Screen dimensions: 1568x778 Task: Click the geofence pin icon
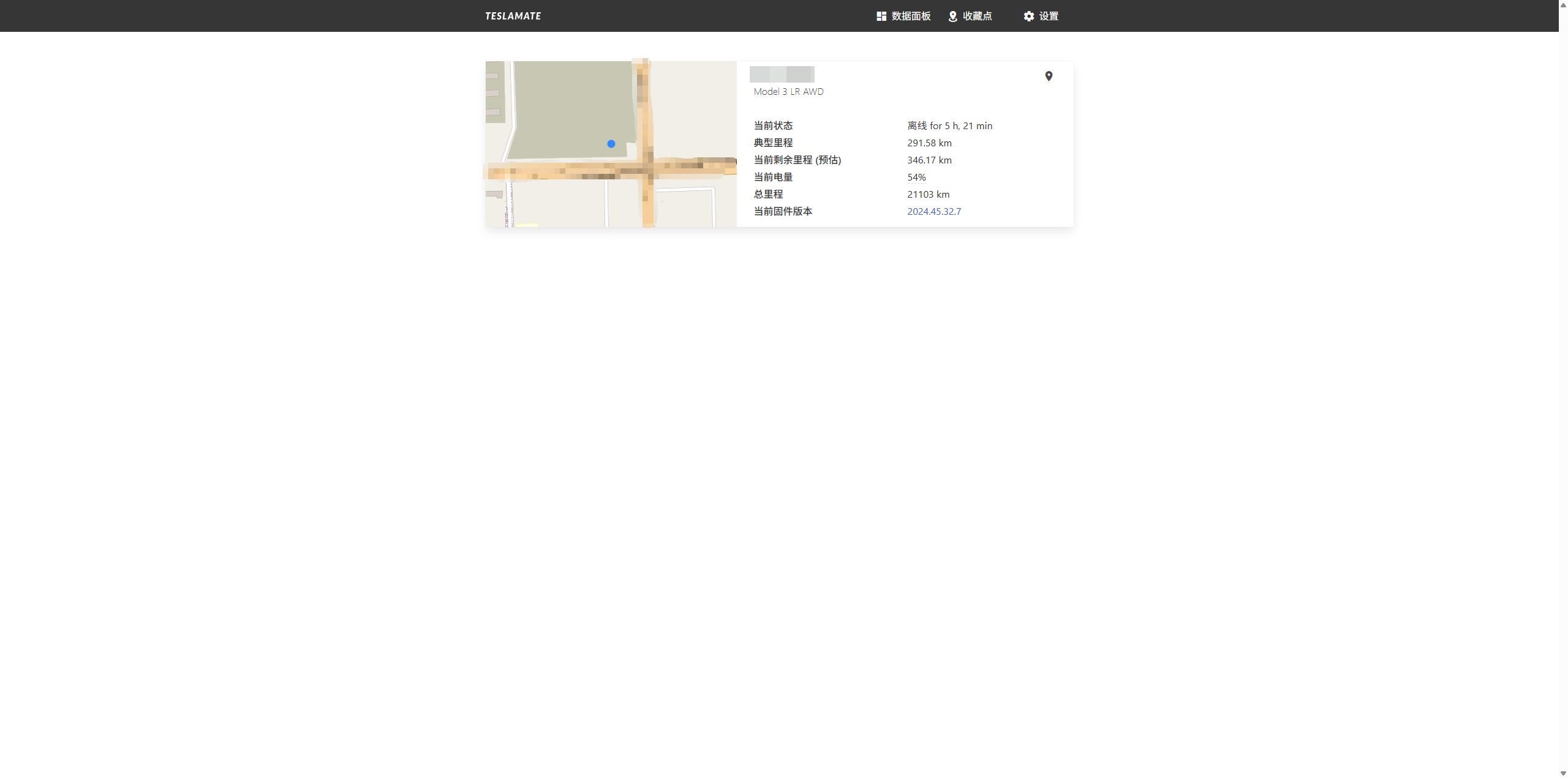952,16
